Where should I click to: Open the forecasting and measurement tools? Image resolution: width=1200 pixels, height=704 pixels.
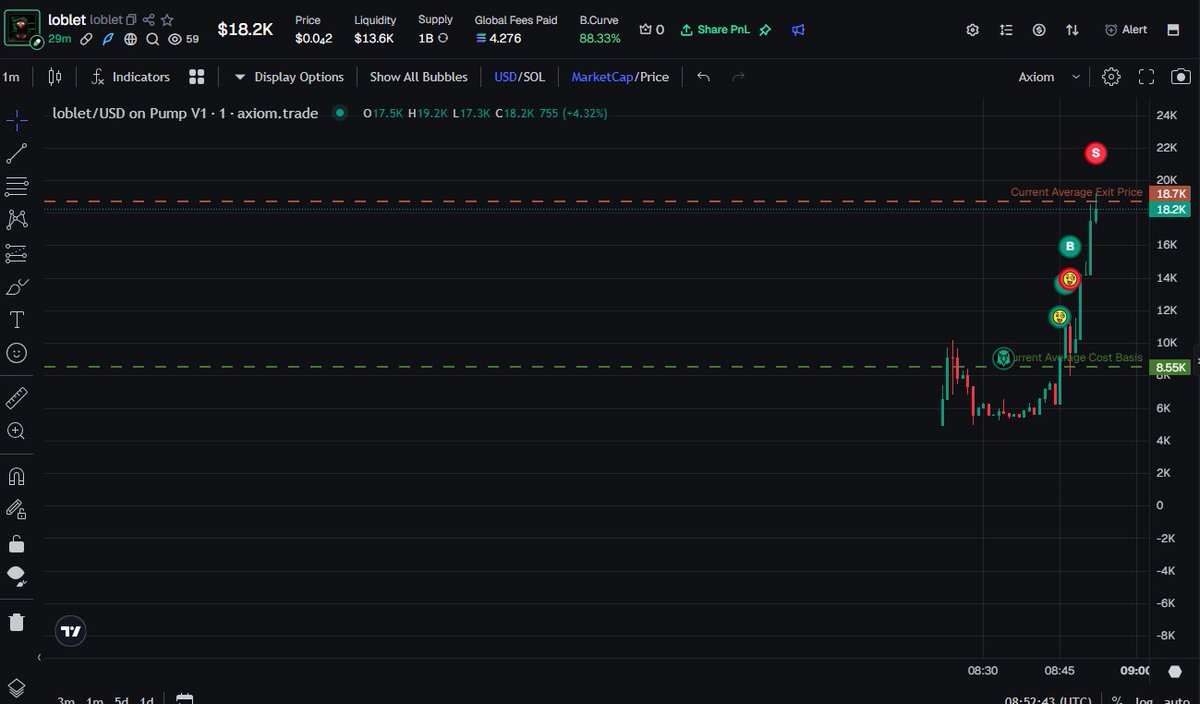pos(16,253)
